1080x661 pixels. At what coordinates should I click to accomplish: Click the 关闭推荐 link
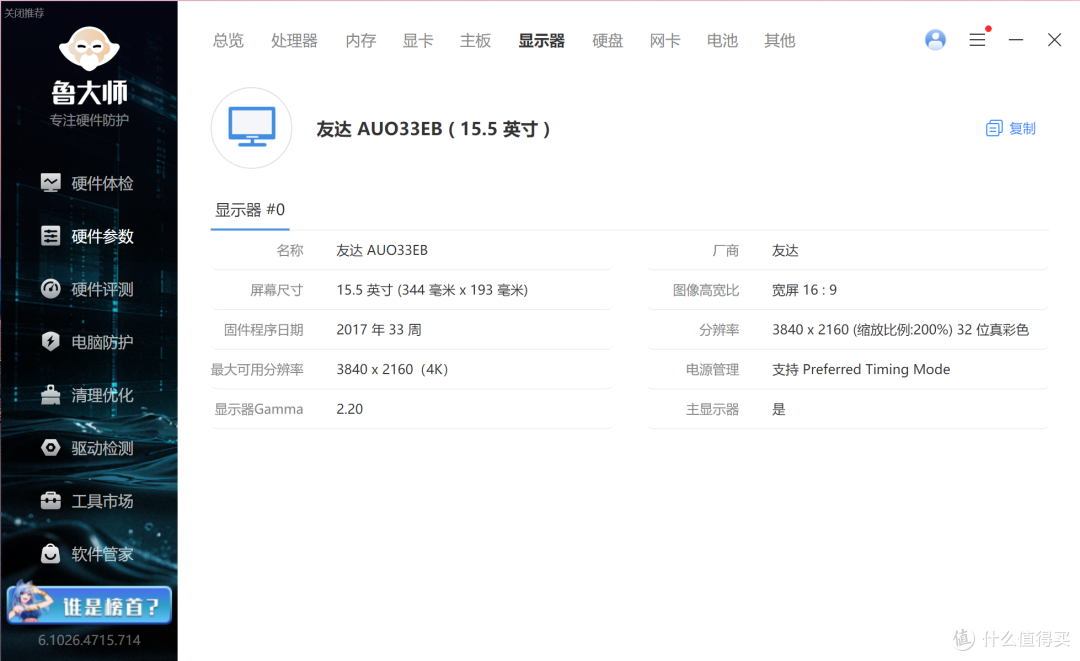pos(23,13)
